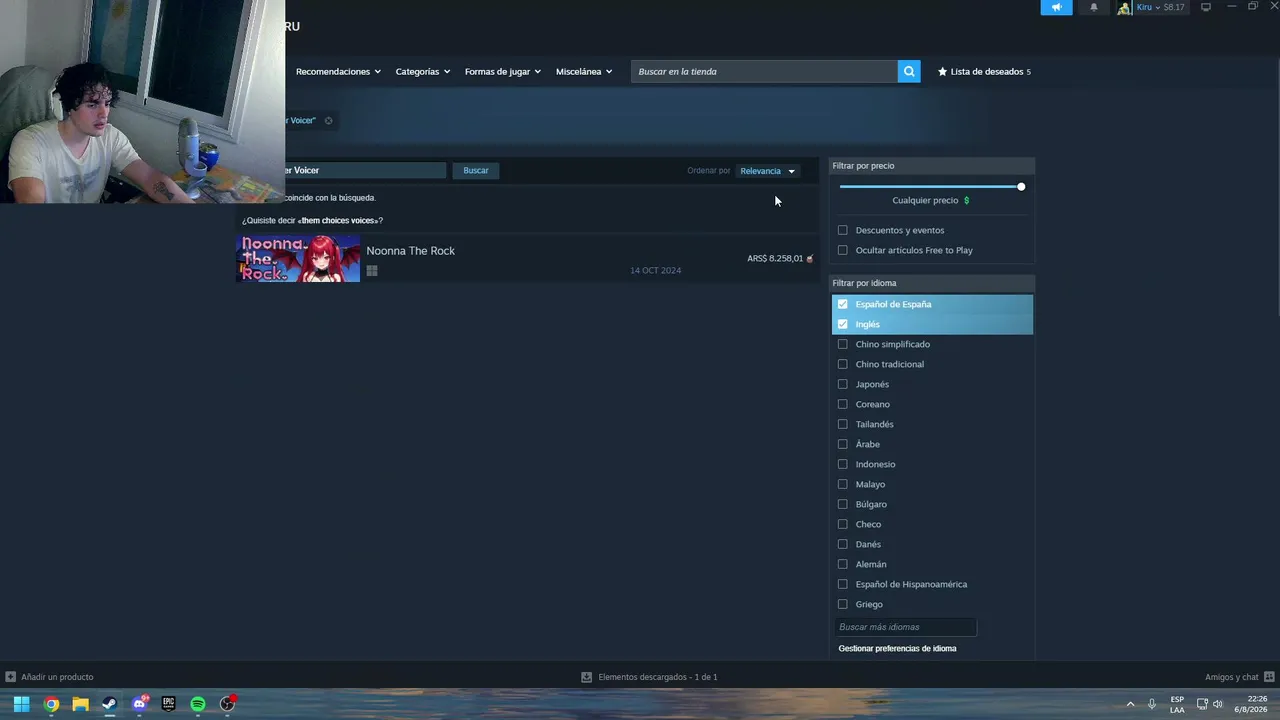Collapse the Filtrar por precio panel header

[932, 166]
